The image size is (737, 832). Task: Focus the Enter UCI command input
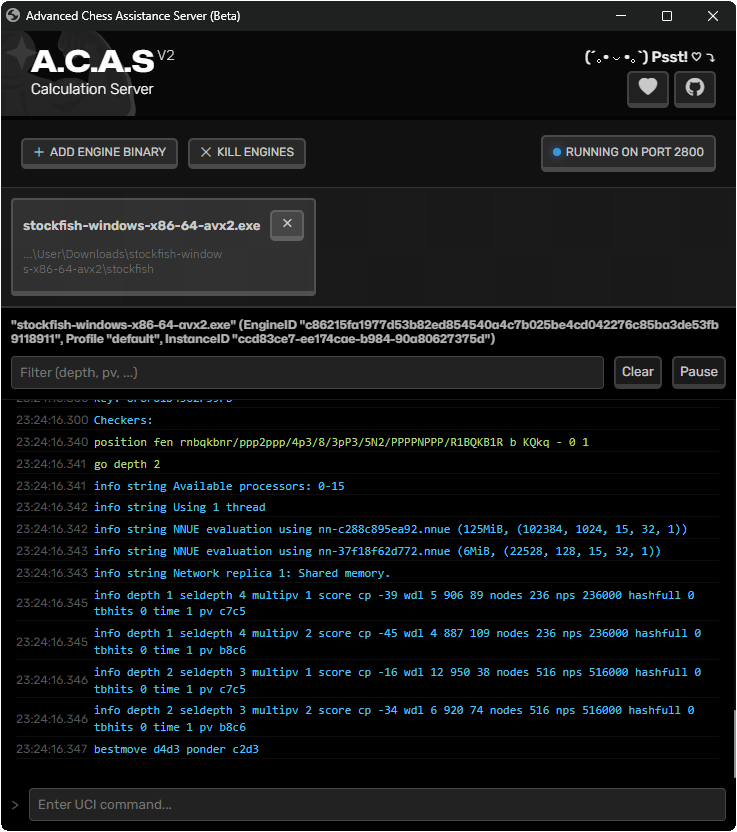377,804
